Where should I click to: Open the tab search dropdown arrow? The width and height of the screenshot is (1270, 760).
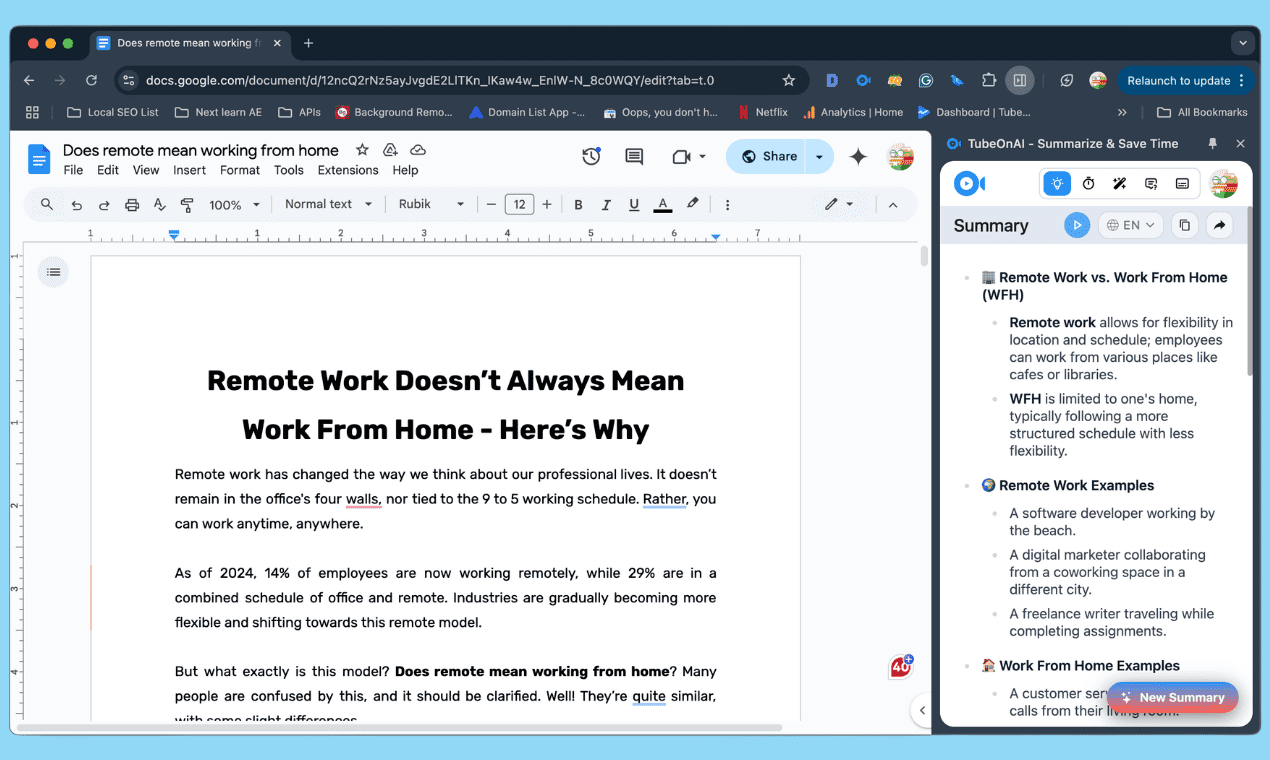[x=1242, y=43]
